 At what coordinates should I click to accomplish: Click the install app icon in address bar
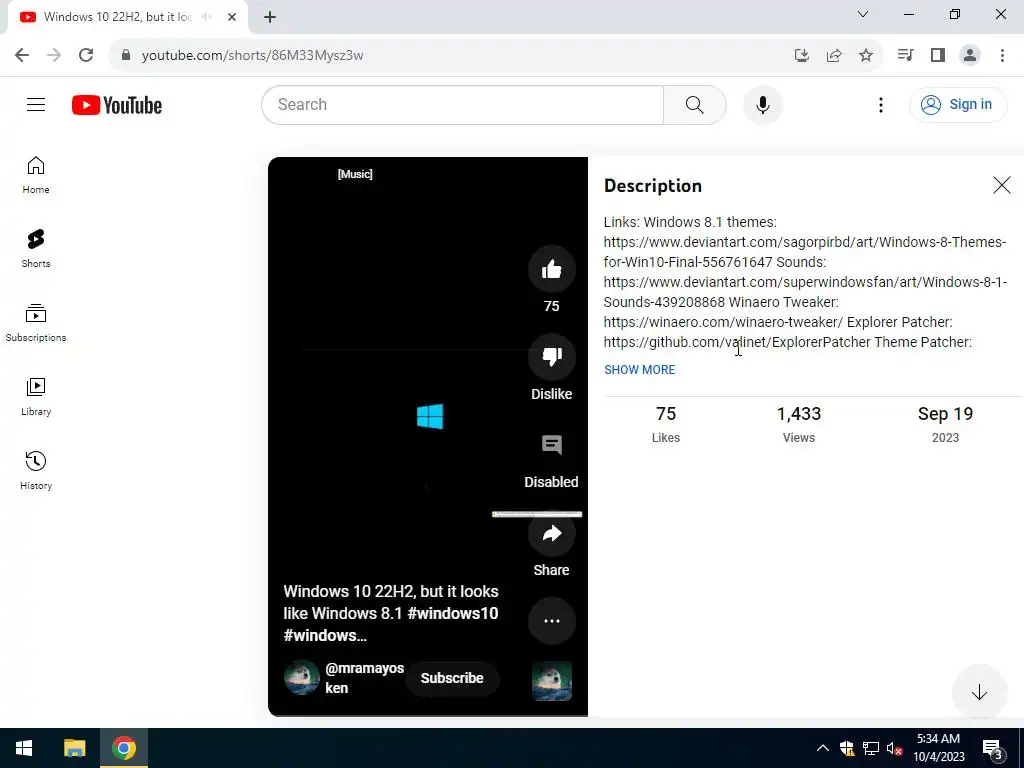801,55
